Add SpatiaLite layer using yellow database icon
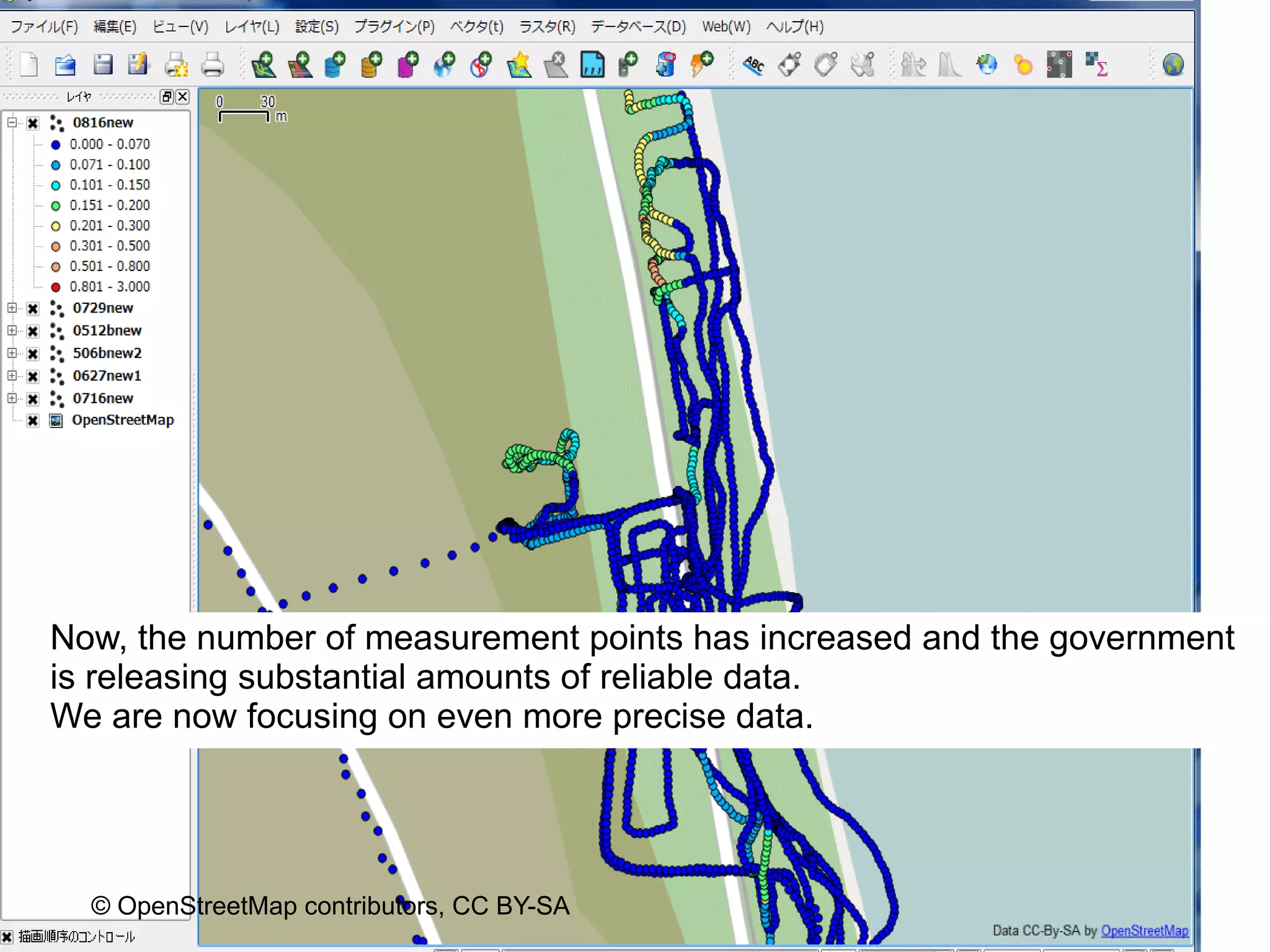Viewport: 1270px width, 952px height. click(372, 65)
